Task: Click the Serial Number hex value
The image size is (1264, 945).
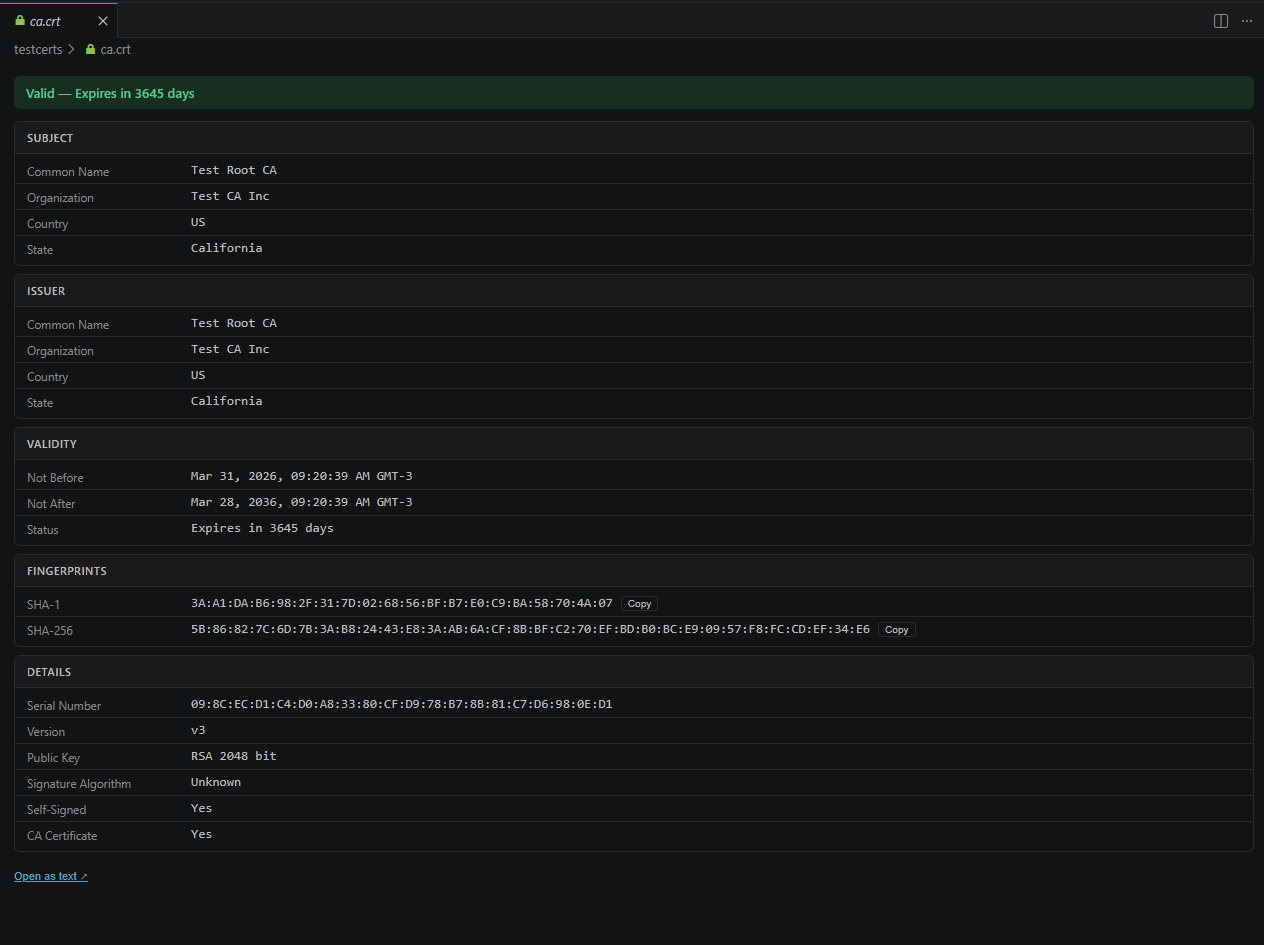Action: tap(402, 704)
